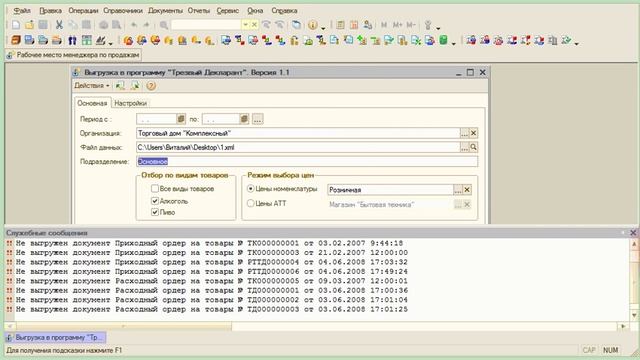The image size is (640, 360).
Task: Click the magnifier Search icon in the top toolbar
Action: pos(164,25)
